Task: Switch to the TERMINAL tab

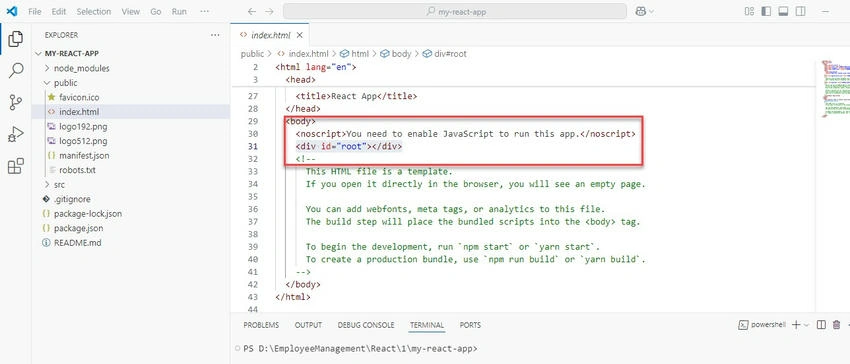Action: [x=427, y=325]
